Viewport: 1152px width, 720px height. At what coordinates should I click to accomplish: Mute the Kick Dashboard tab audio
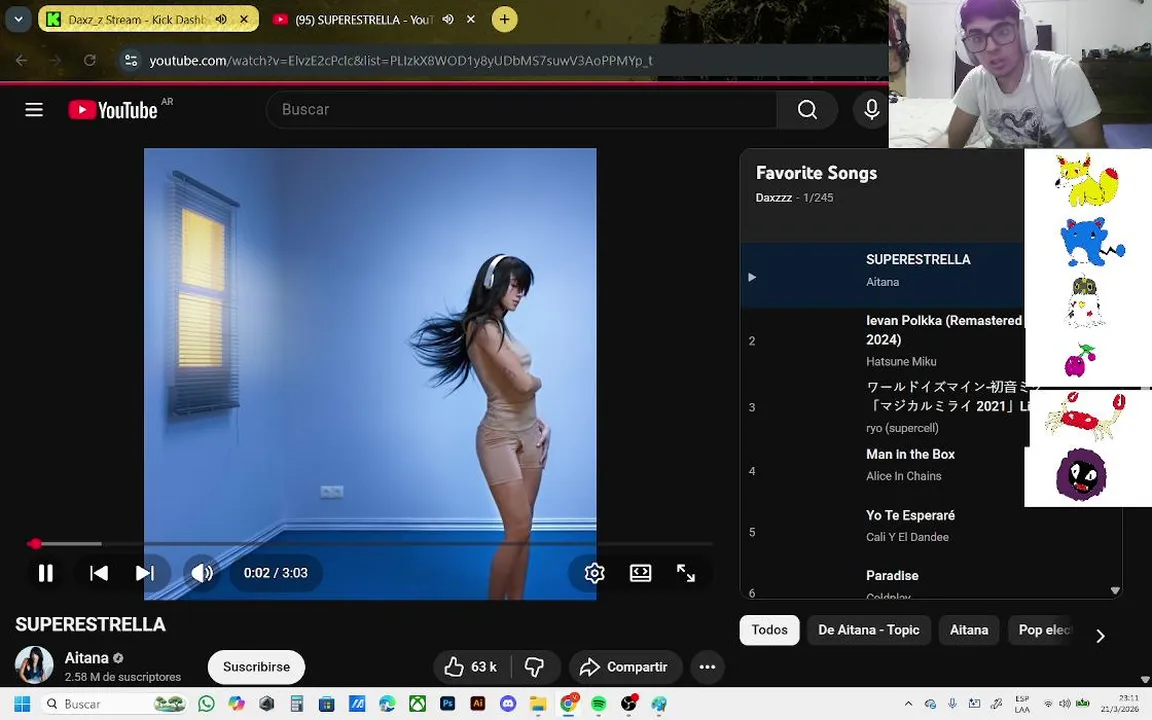[221, 19]
